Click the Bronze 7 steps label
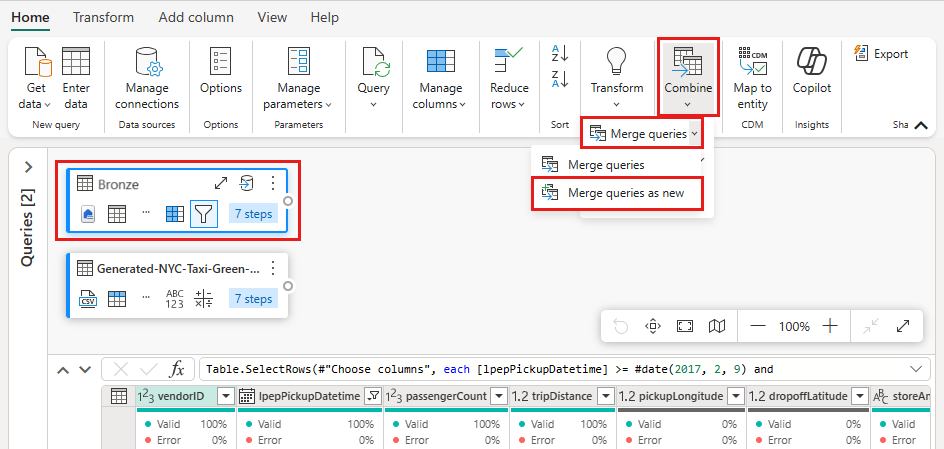 tap(253, 214)
